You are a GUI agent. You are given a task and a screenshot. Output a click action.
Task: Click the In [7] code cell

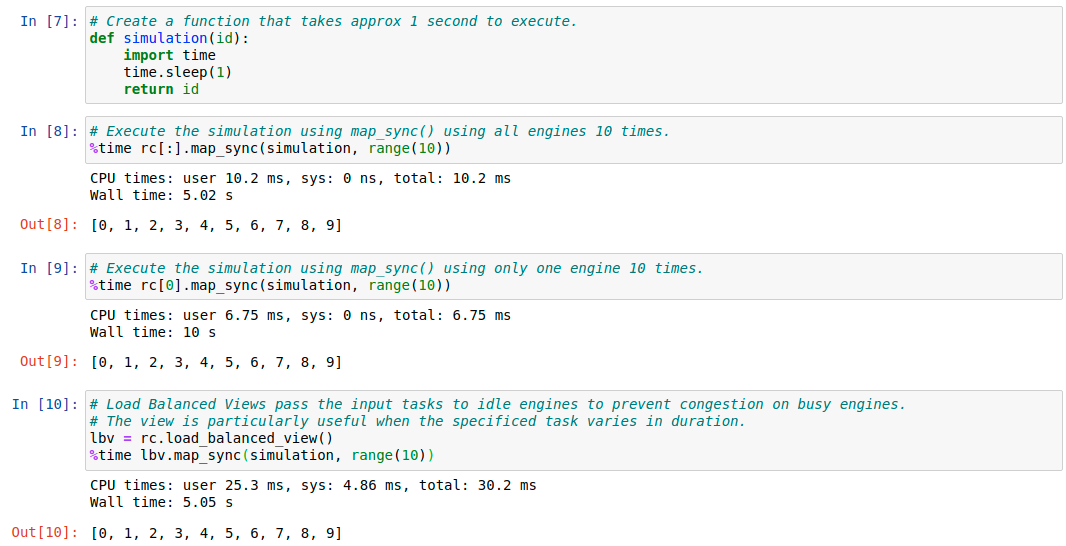pyautogui.click(x=573, y=55)
